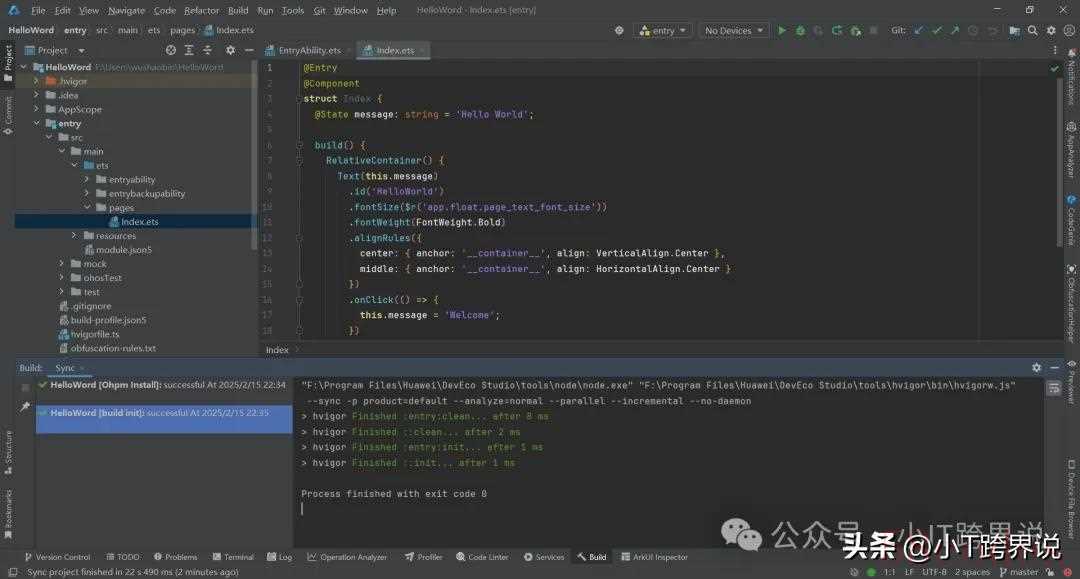This screenshot has width=1080, height=579.
Task: Expand the resources folder
Action: coord(74,235)
